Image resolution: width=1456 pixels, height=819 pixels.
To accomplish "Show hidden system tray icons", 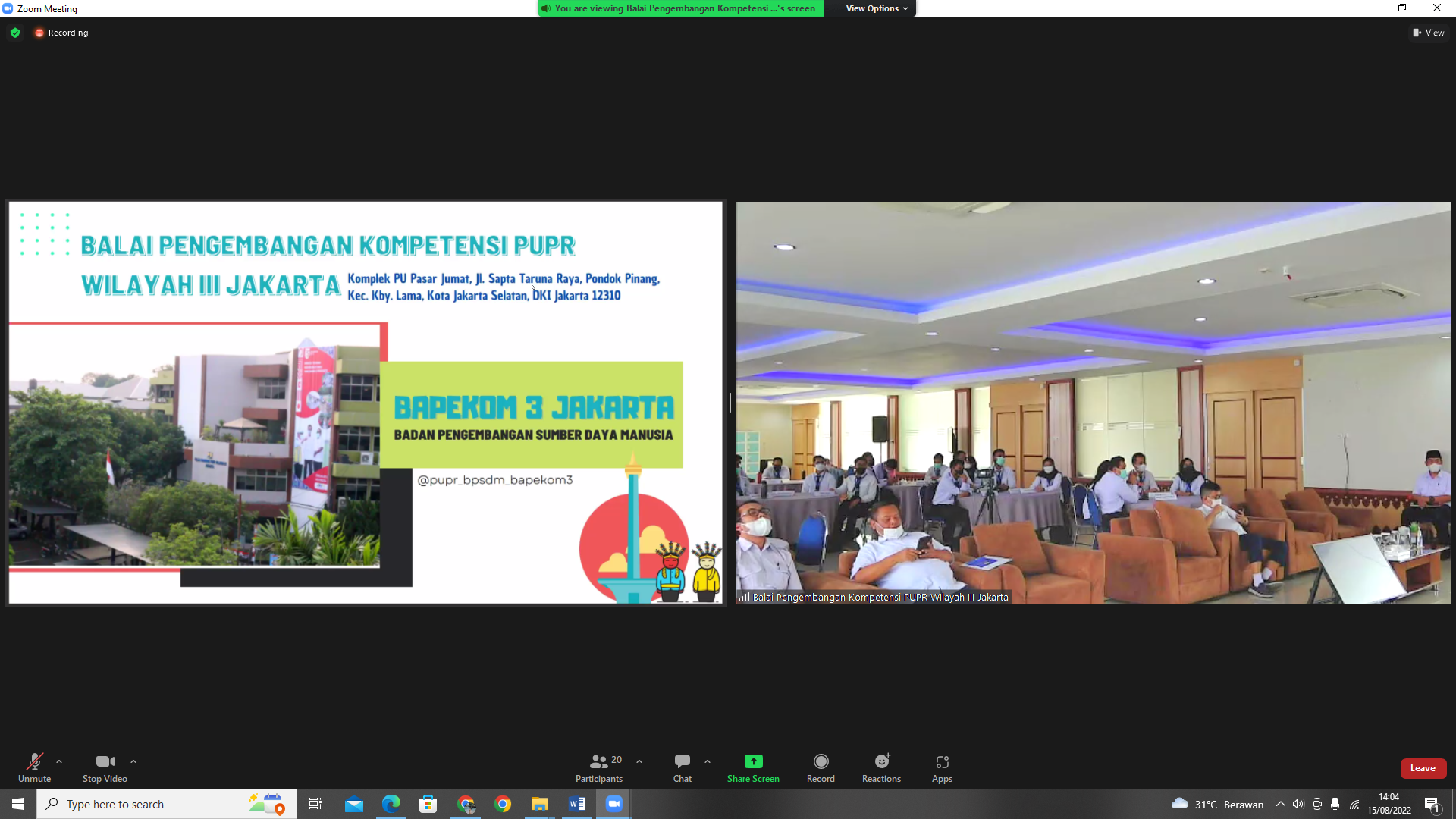I will [1281, 804].
